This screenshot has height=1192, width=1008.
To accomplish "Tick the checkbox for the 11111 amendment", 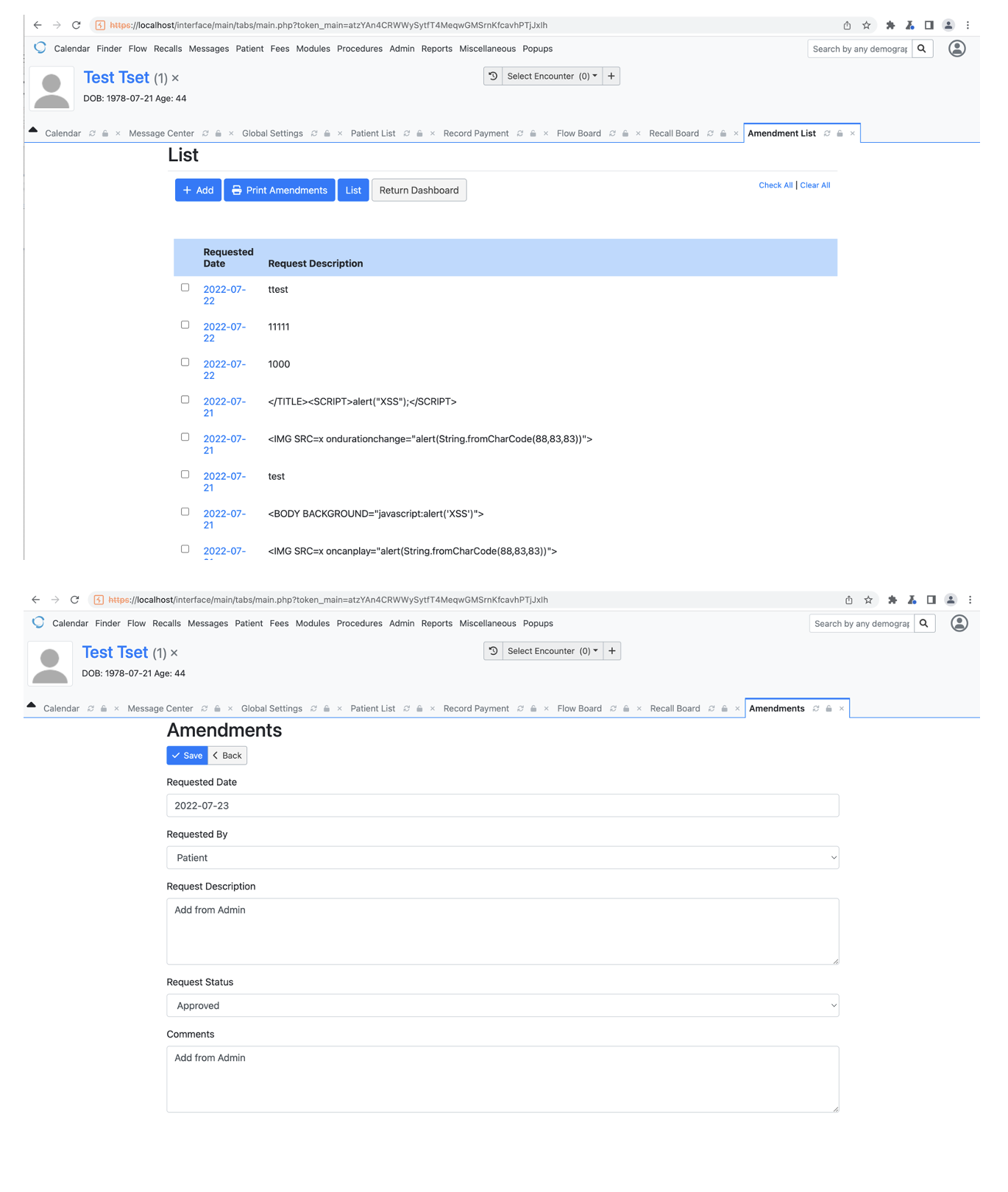I will coord(185,324).
